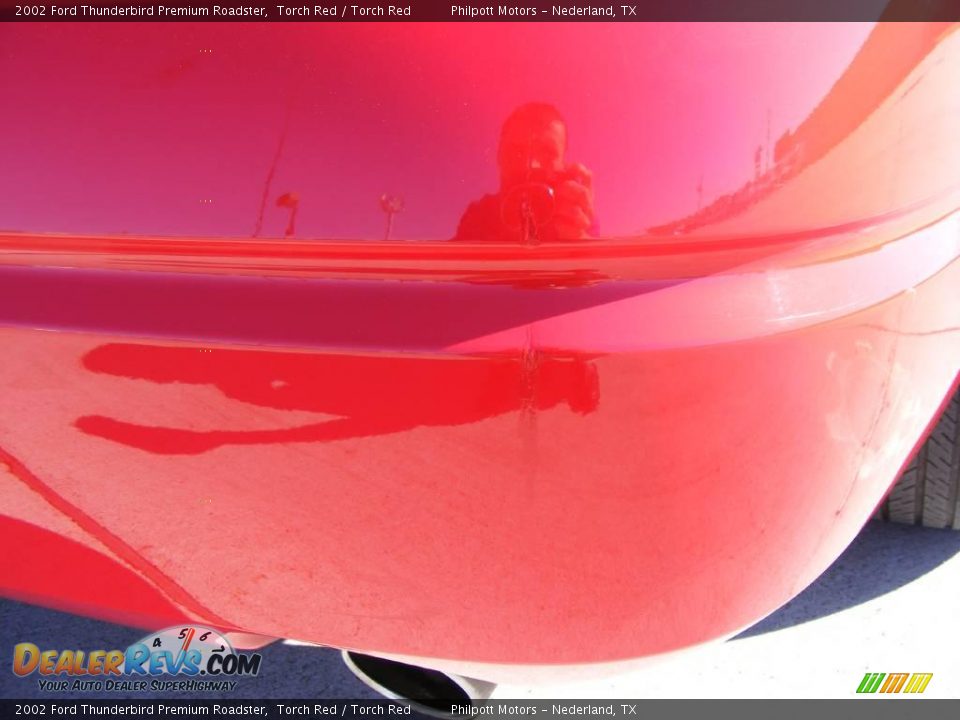
Task: Click the bottom 'Torch Red / Torch Red' caption
Action: point(343,710)
